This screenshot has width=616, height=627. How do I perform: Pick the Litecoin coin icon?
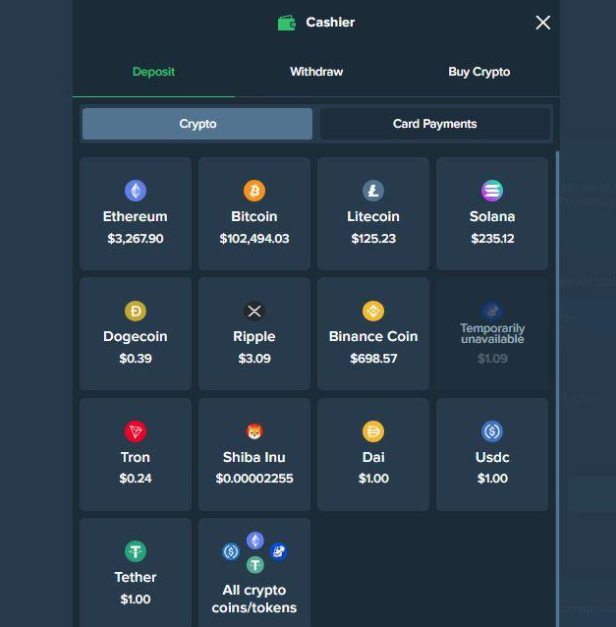point(373,191)
